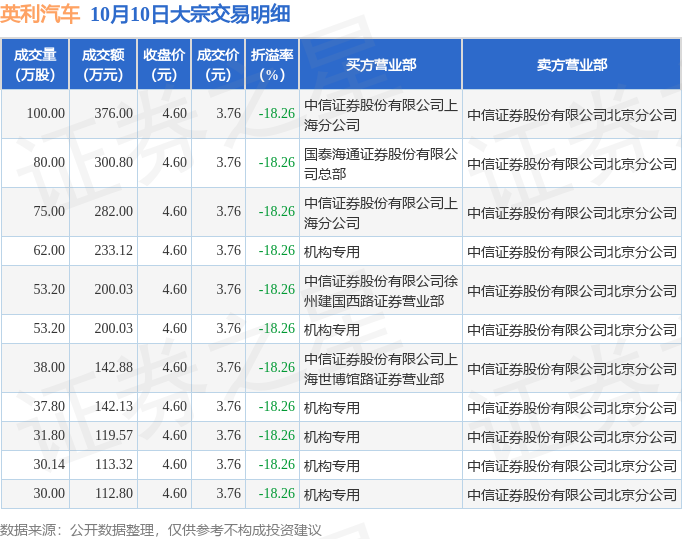Click the 233.12 amount cell
The height and width of the screenshot is (539, 682).
click(x=113, y=251)
